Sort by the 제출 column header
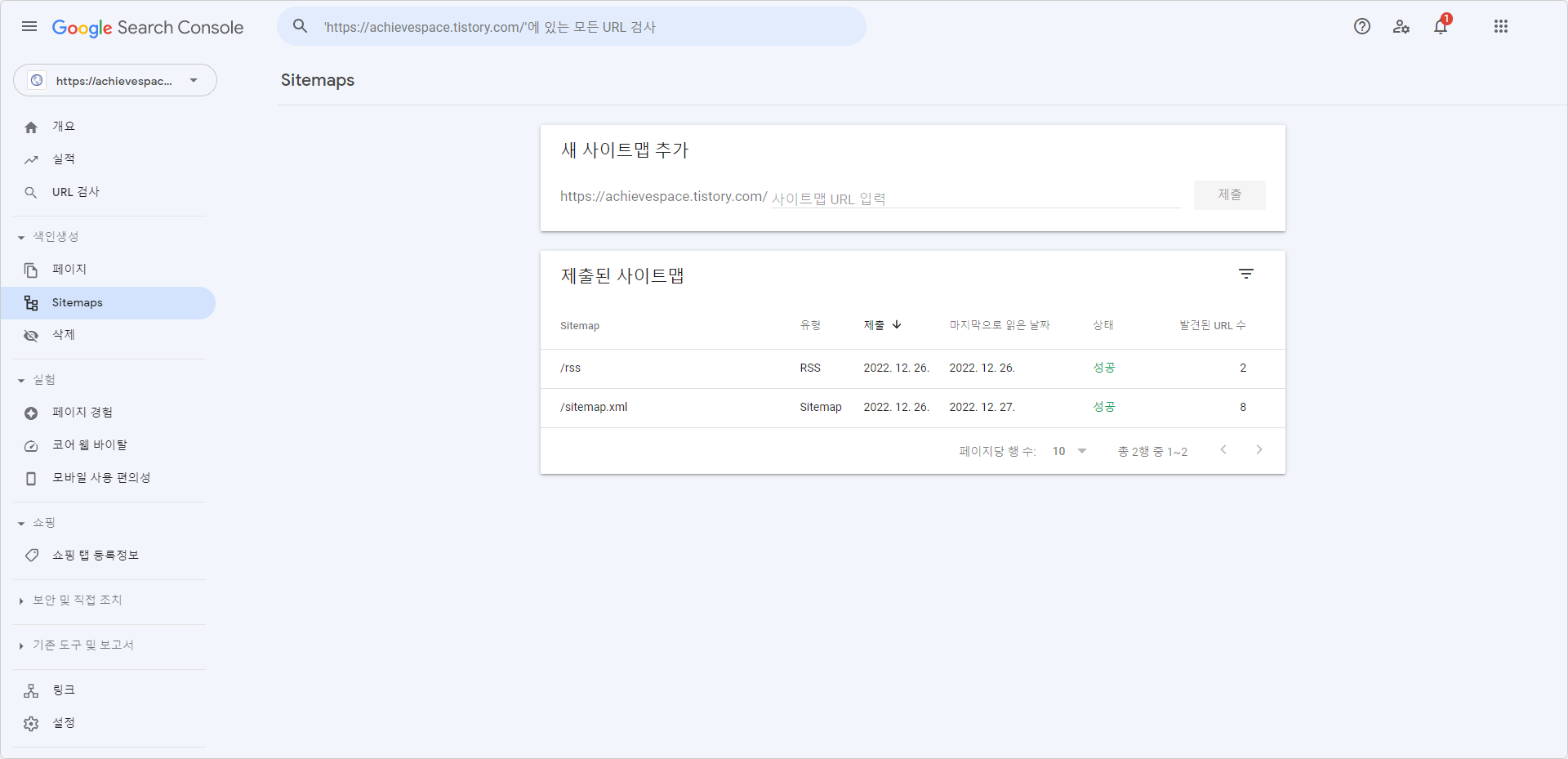This screenshot has height=759, width=1568. click(874, 325)
